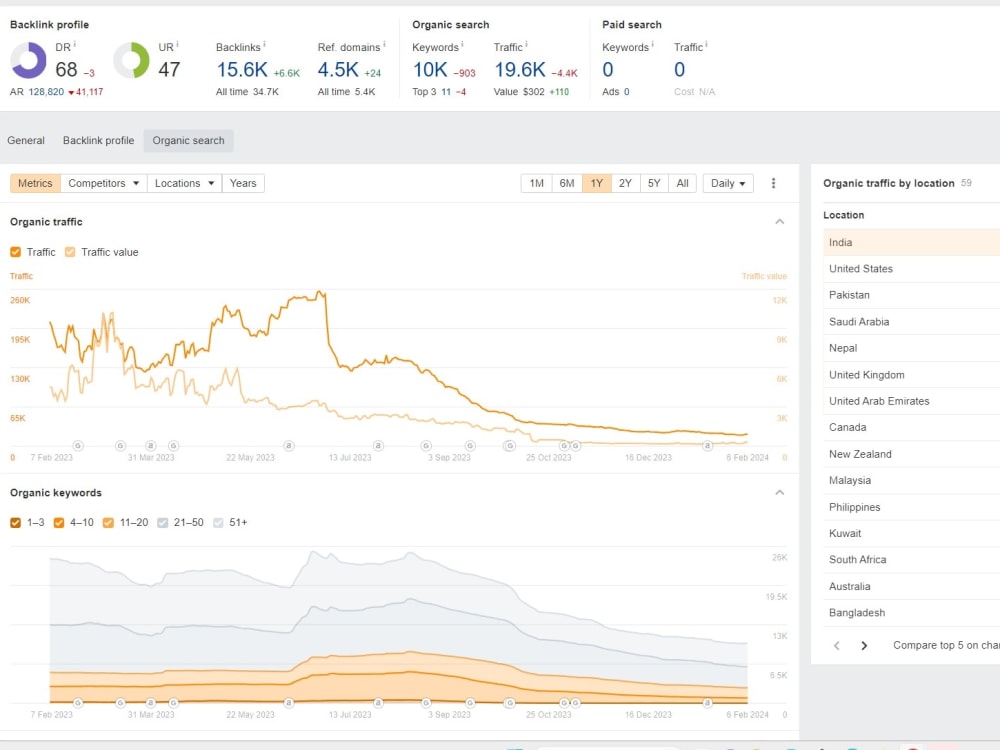Click first G marker on Organic keywords timeline
Screen dimensions: 1000x750
(x=78, y=702)
